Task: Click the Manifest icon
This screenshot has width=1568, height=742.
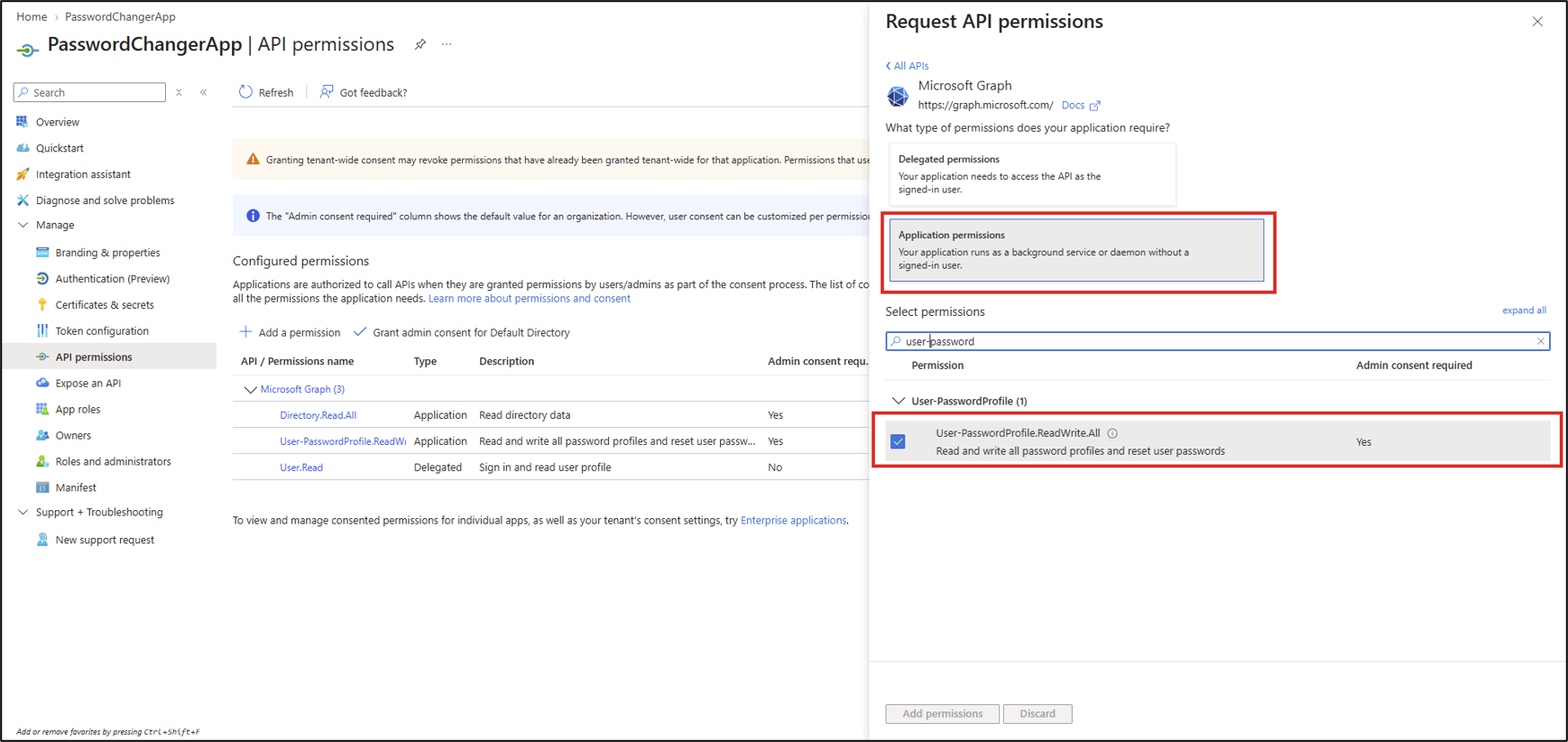Action: click(42, 487)
